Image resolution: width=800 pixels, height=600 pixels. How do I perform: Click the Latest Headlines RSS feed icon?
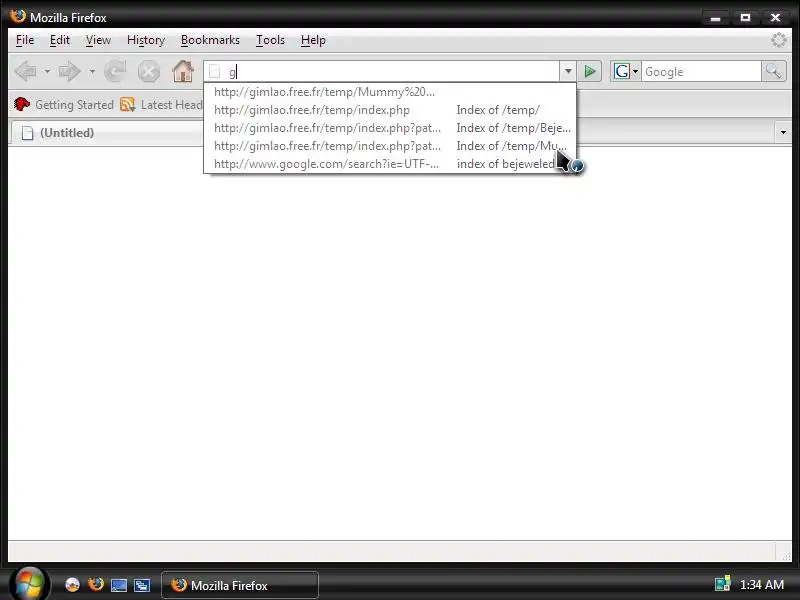click(x=128, y=105)
